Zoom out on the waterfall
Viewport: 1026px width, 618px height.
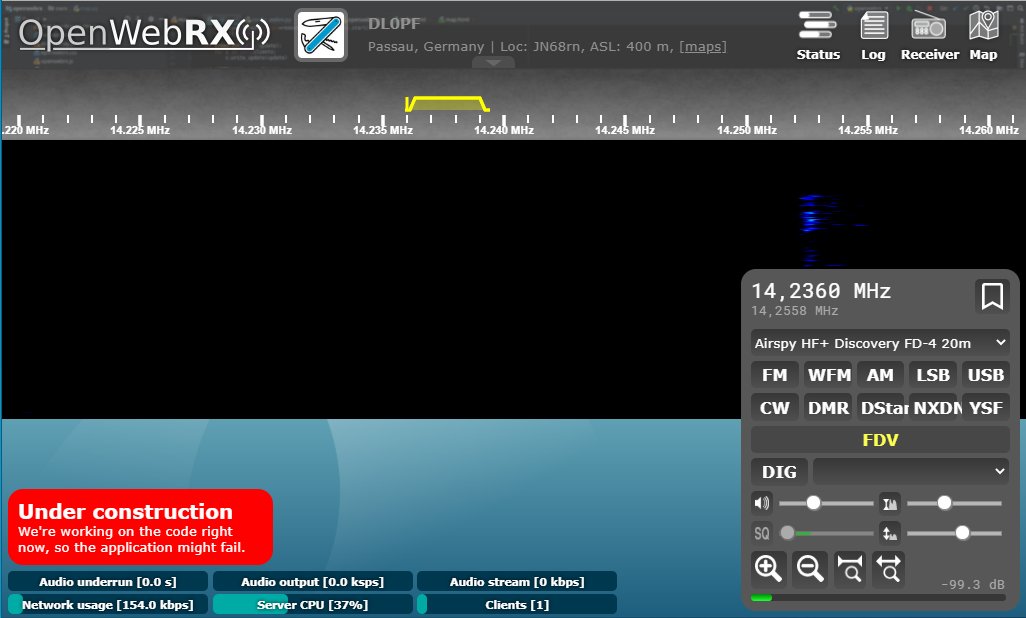809,568
